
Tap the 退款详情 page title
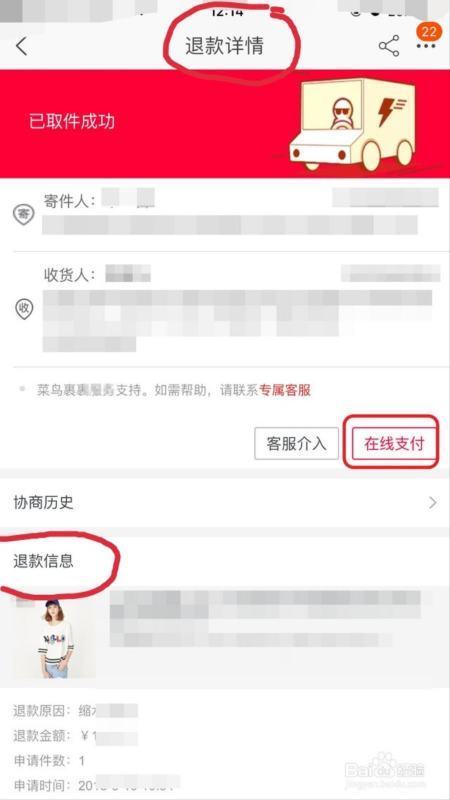(x=224, y=46)
